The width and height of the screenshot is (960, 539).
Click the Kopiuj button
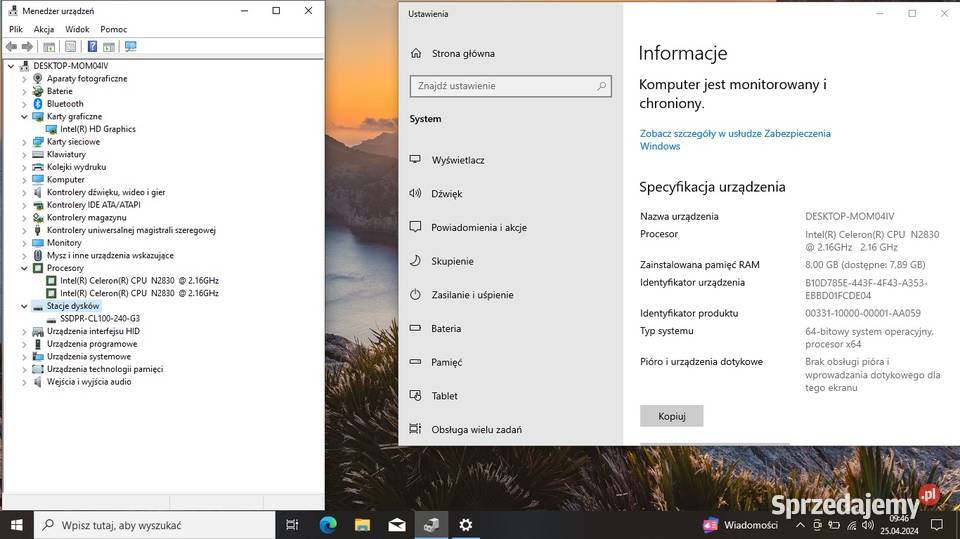672,416
